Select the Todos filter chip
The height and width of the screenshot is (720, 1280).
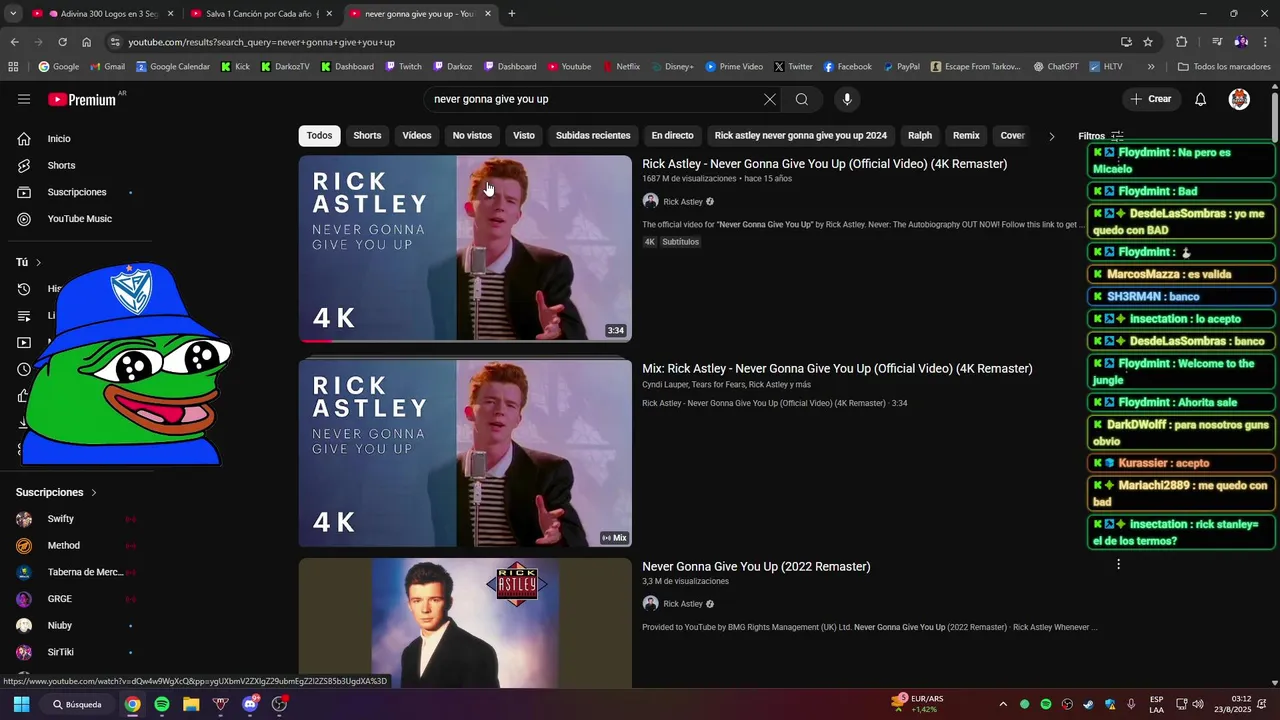tap(320, 136)
